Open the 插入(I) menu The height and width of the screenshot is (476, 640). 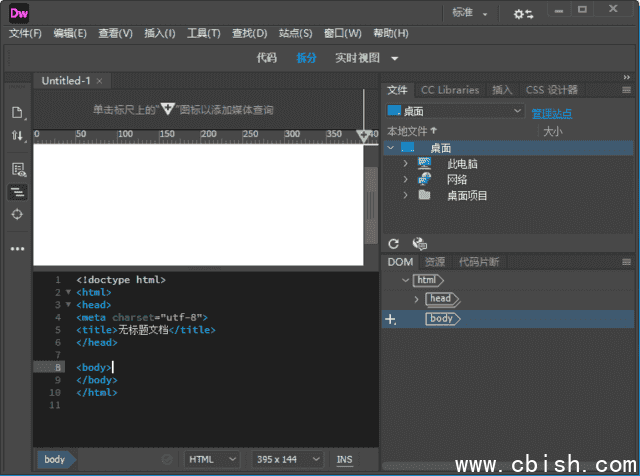click(160, 33)
